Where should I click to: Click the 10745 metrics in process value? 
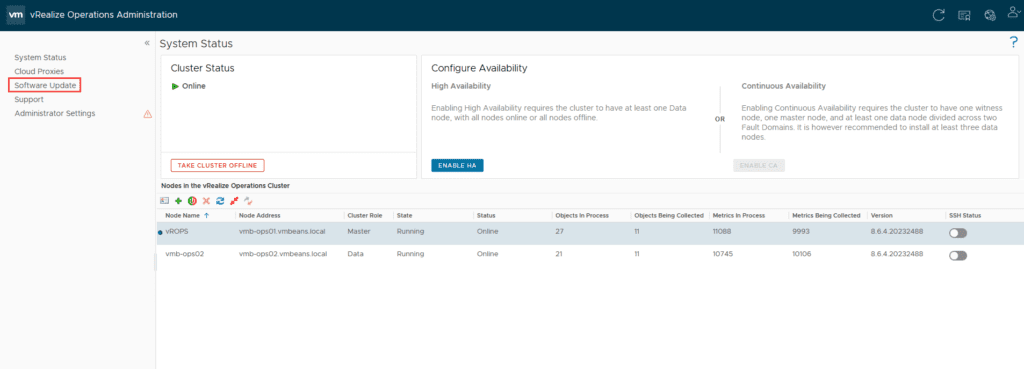tap(723, 254)
